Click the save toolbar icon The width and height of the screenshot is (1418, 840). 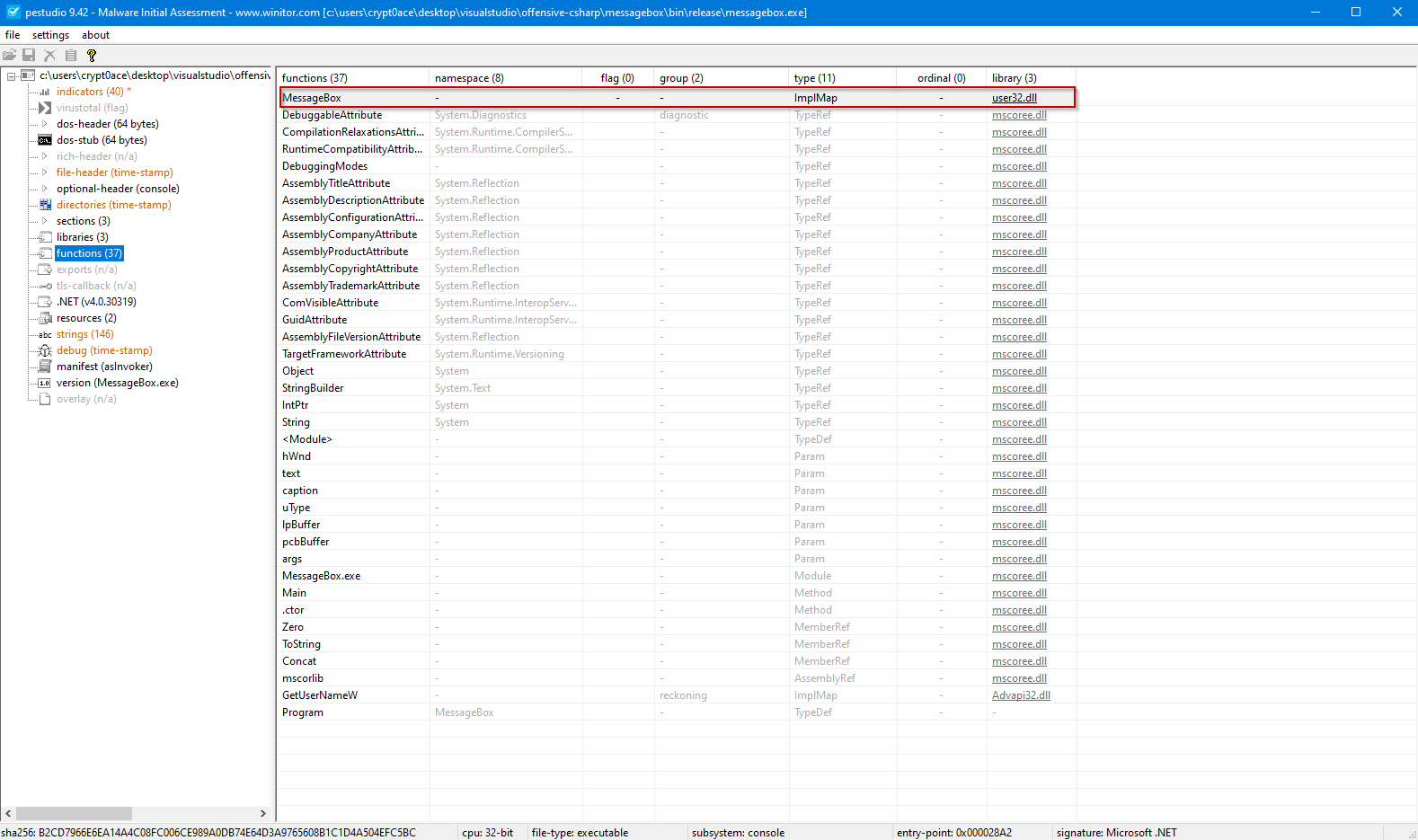29,56
